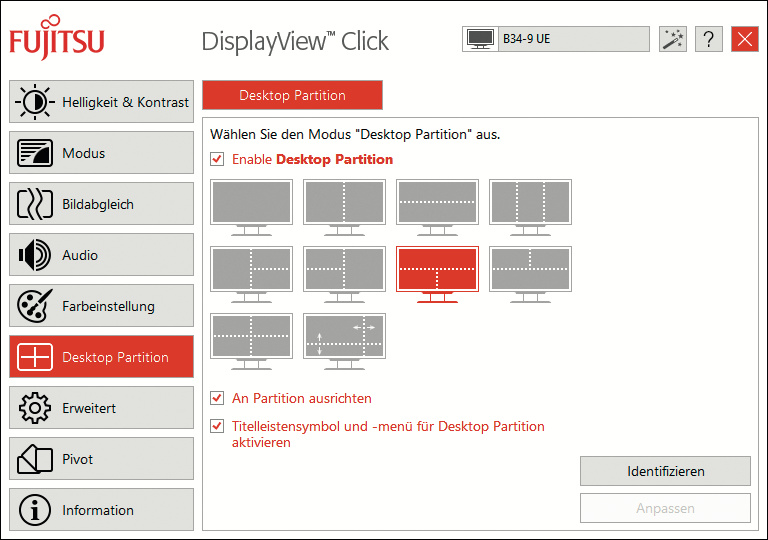Open help with the question mark

click(709, 39)
